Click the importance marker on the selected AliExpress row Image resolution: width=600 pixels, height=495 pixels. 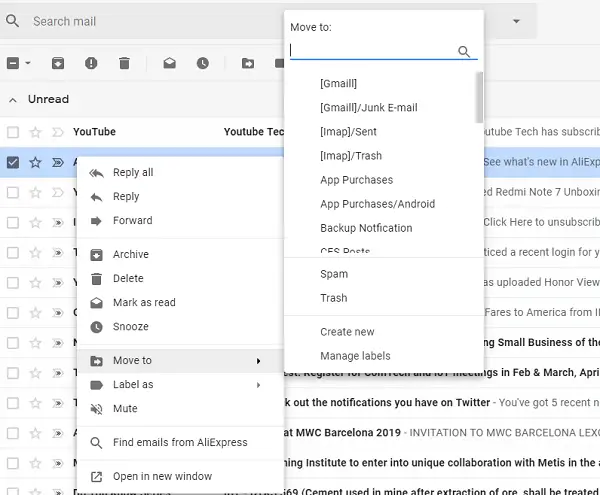tap(58, 163)
